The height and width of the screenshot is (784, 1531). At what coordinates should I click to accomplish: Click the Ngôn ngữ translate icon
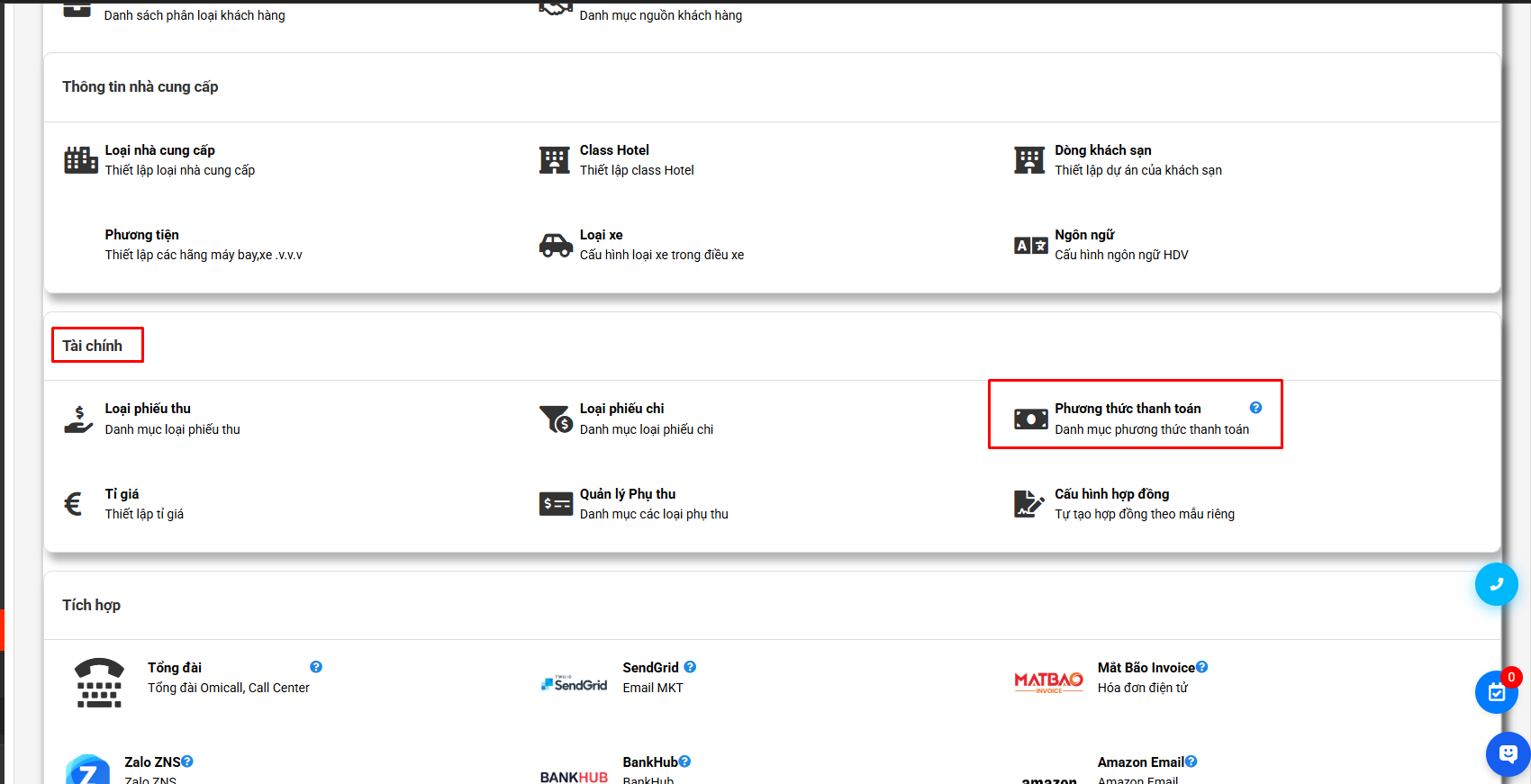(x=1030, y=246)
